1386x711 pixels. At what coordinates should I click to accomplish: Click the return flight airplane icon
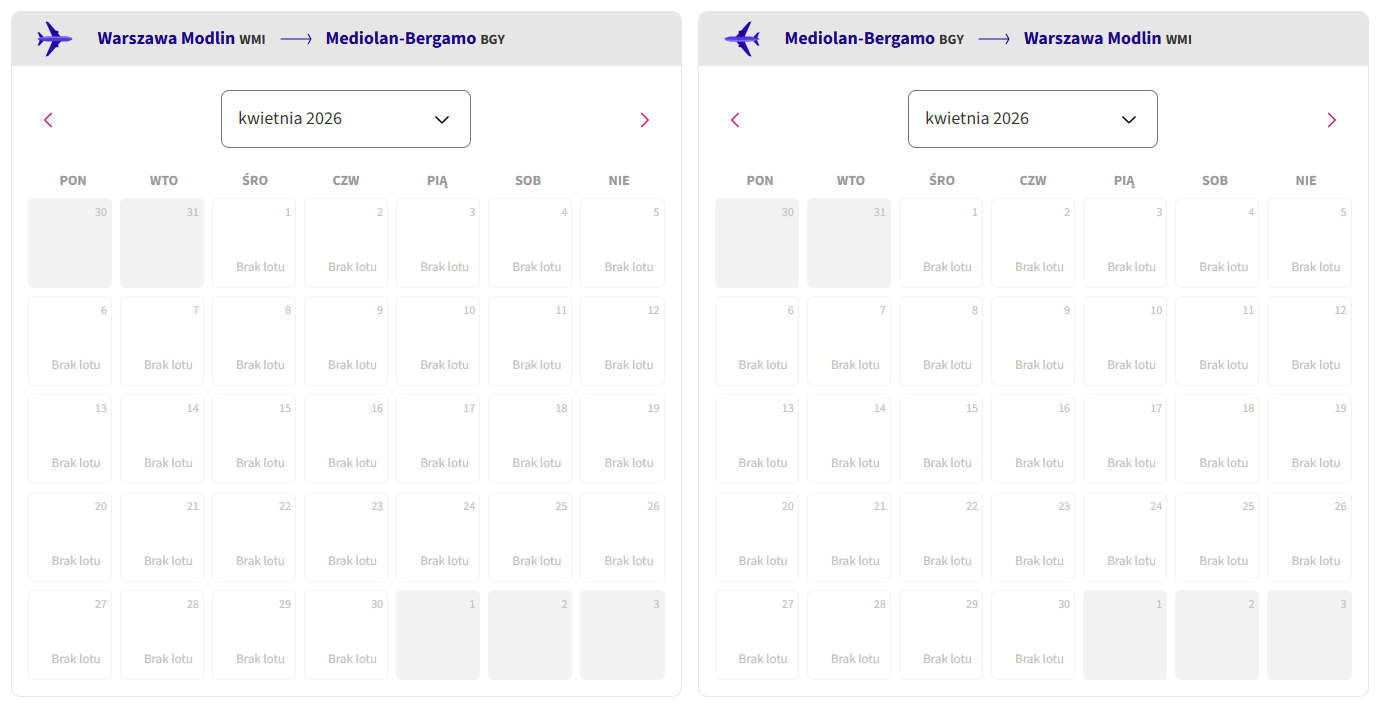click(742, 39)
